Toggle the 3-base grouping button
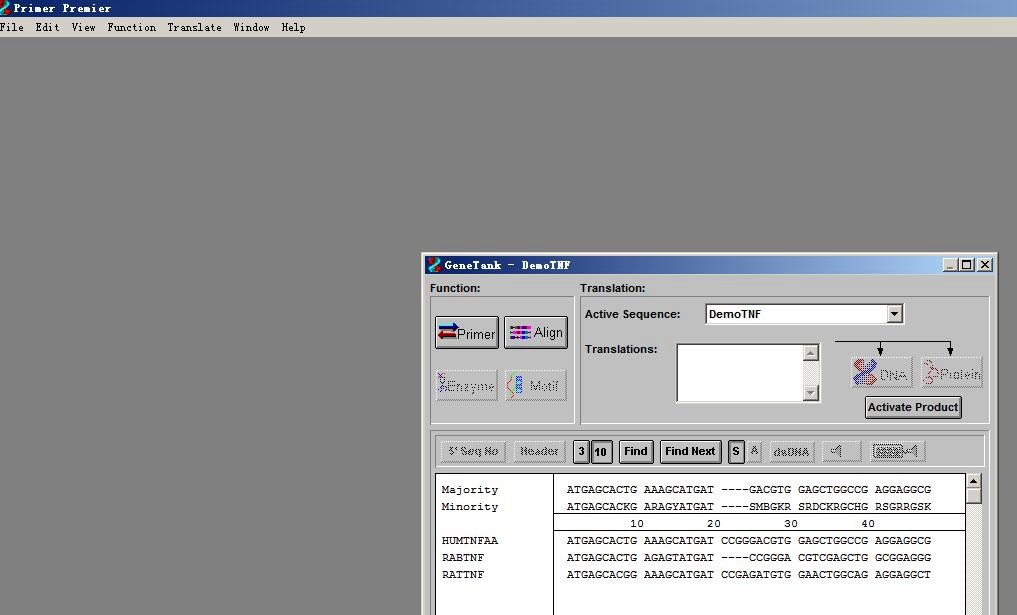Viewport: 1017px width, 615px height. 581,452
